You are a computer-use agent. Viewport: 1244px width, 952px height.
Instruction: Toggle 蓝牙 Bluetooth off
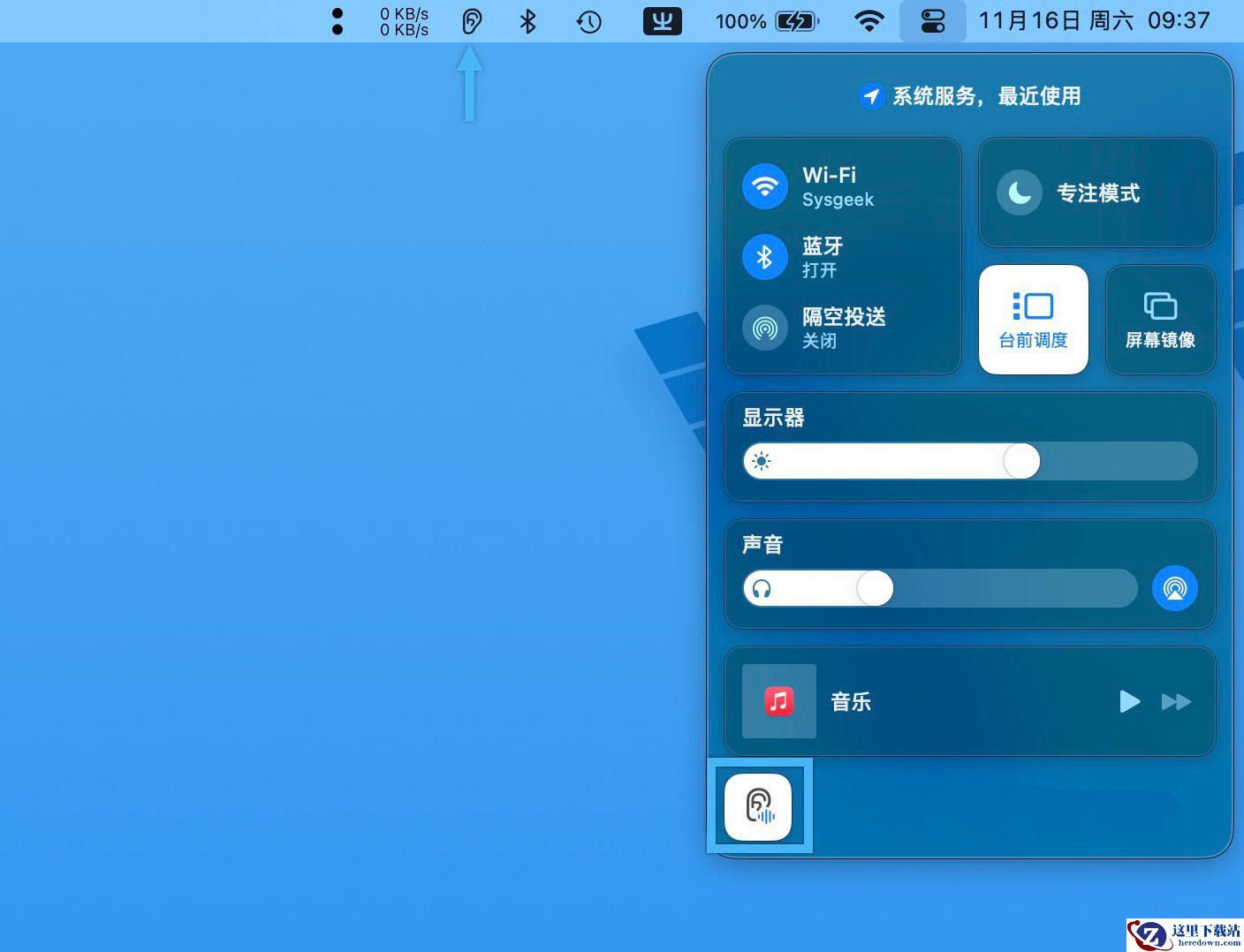(x=765, y=257)
